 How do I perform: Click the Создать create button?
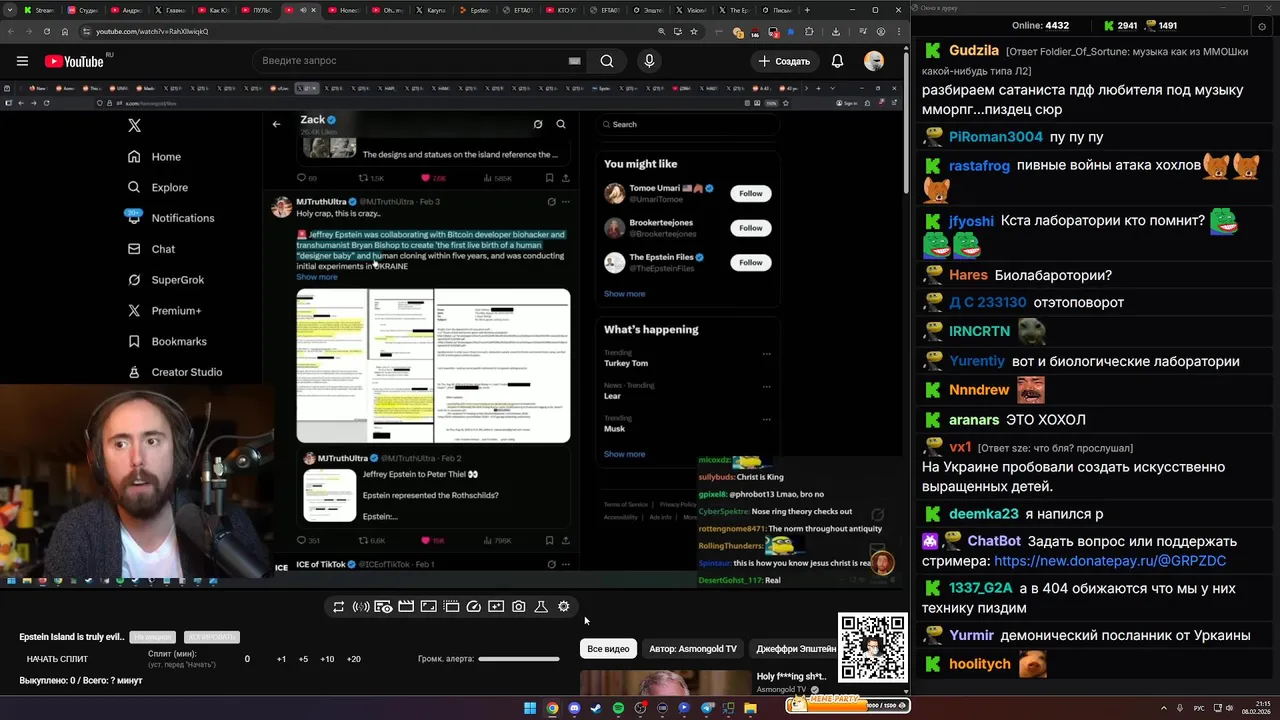[x=783, y=61]
